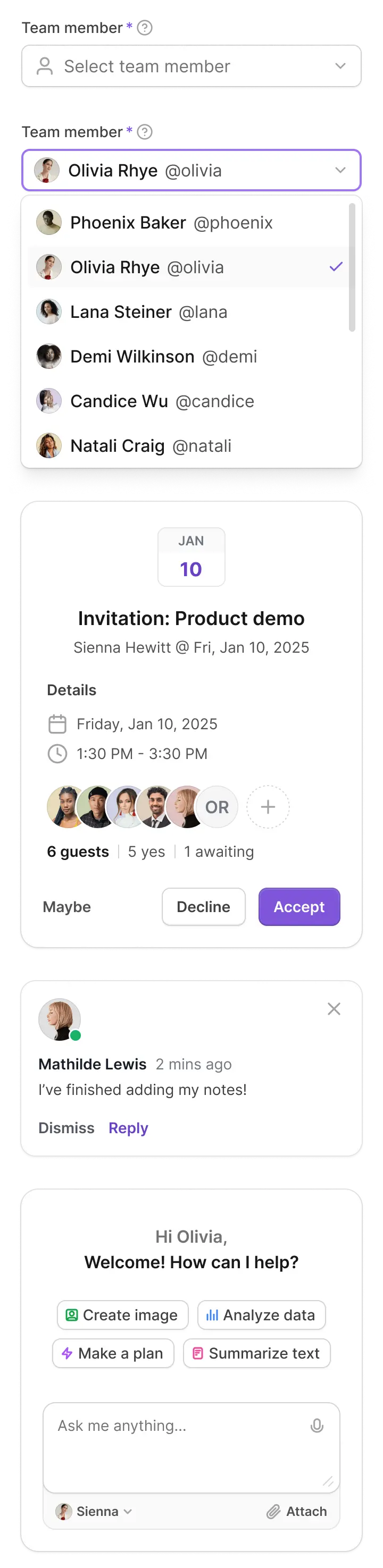
Task: Accept the Product demo invitation
Action: coord(299,906)
